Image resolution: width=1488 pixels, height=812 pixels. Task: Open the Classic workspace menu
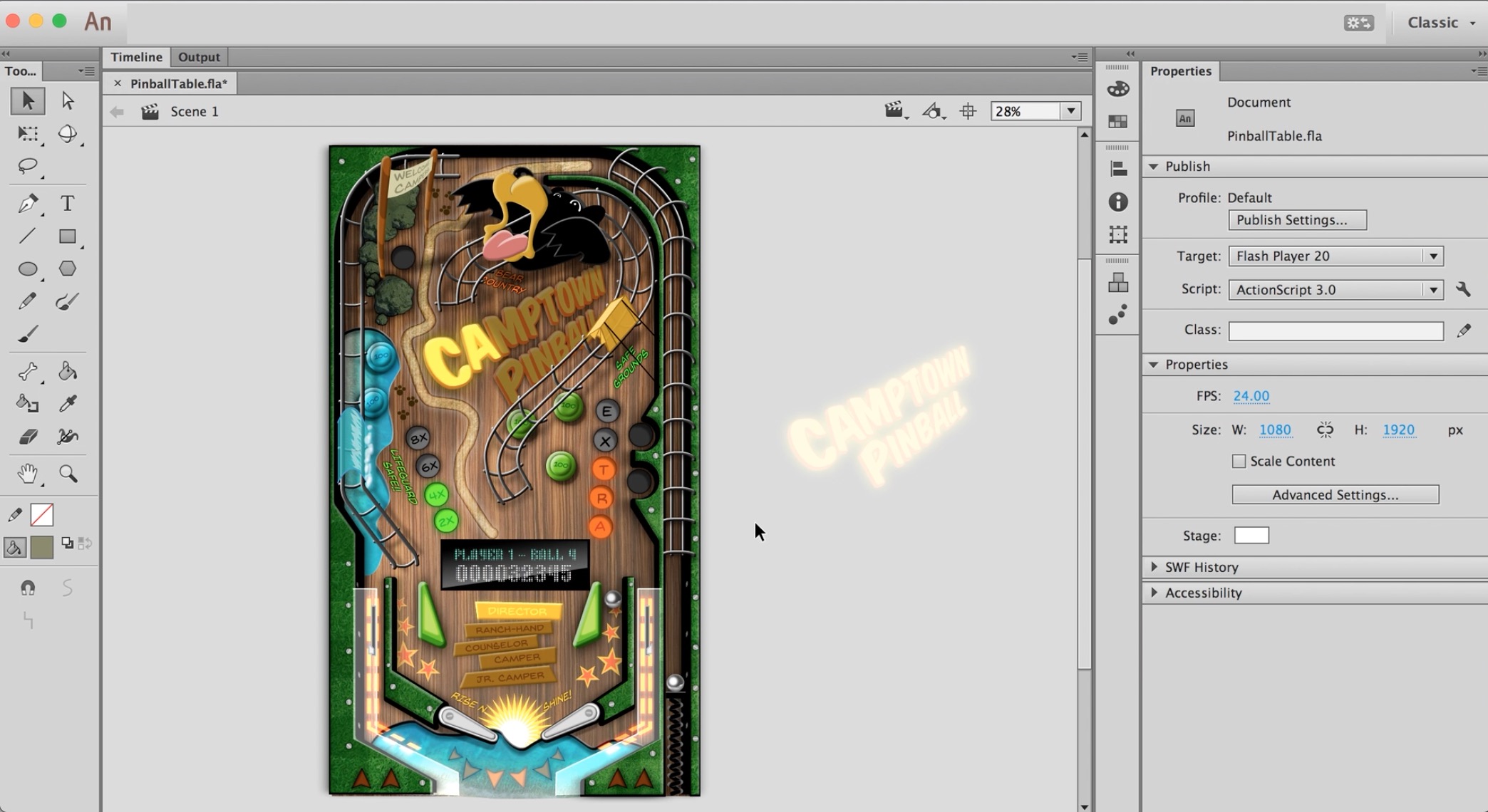(1440, 23)
